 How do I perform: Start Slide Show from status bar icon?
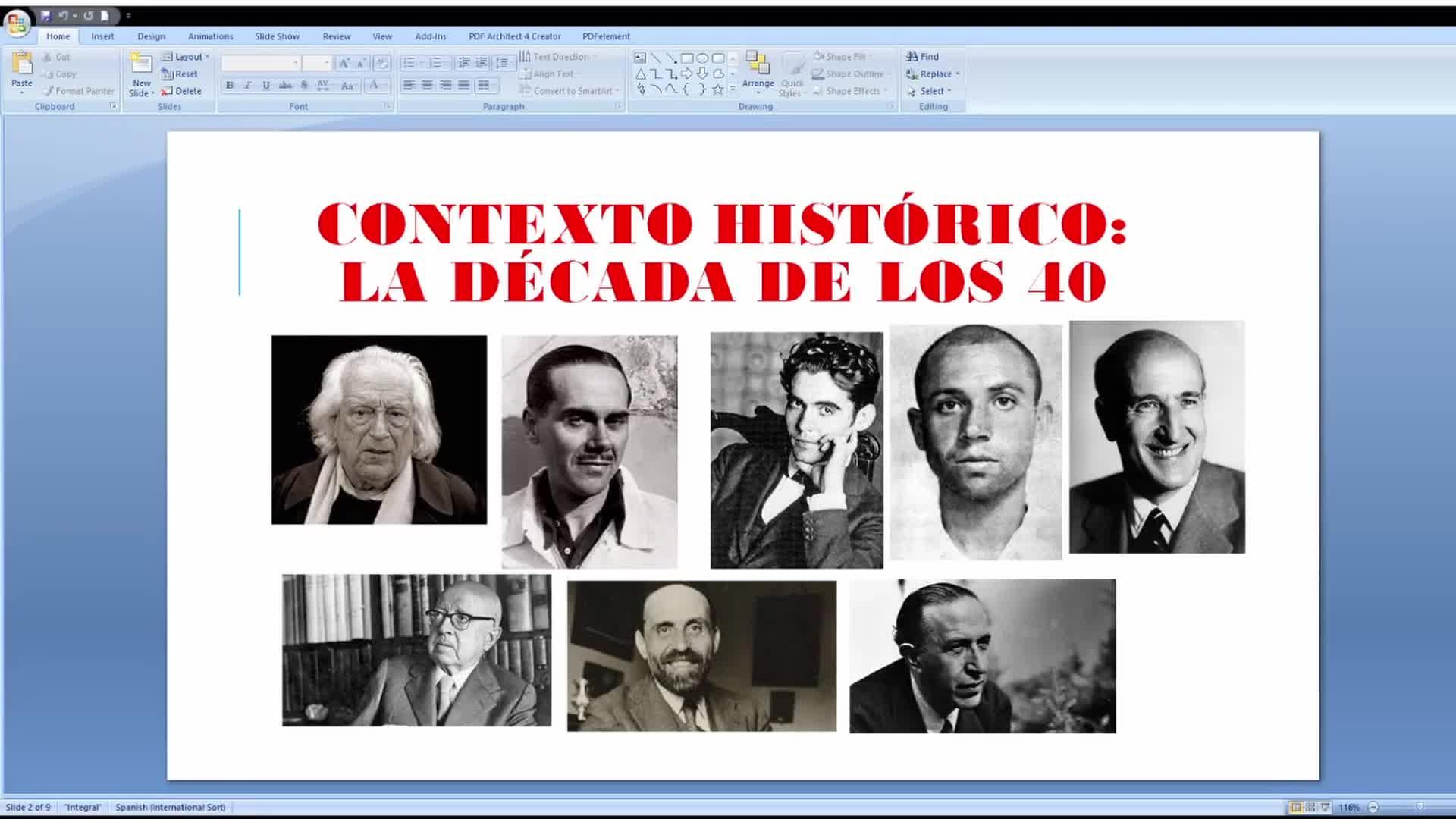(1325, 807)
